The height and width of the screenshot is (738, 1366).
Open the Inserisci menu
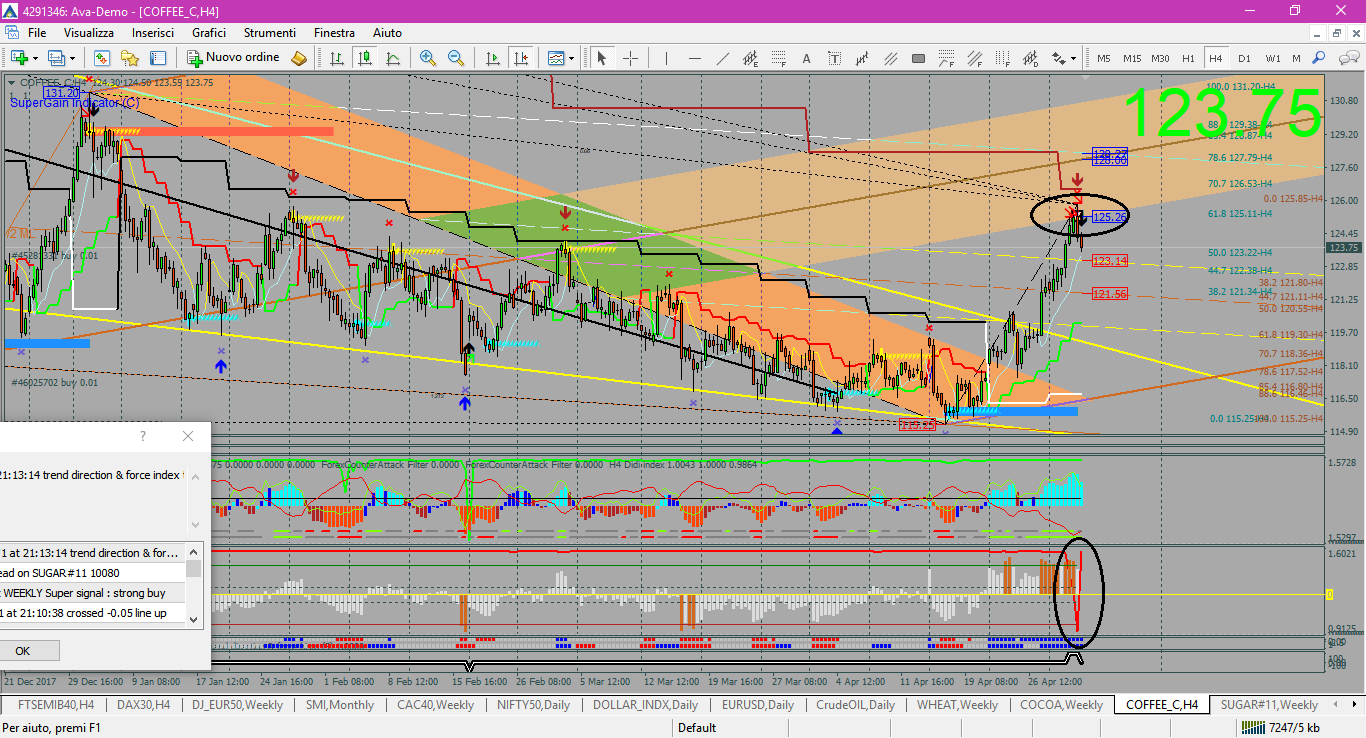click(x=152, y=33)
